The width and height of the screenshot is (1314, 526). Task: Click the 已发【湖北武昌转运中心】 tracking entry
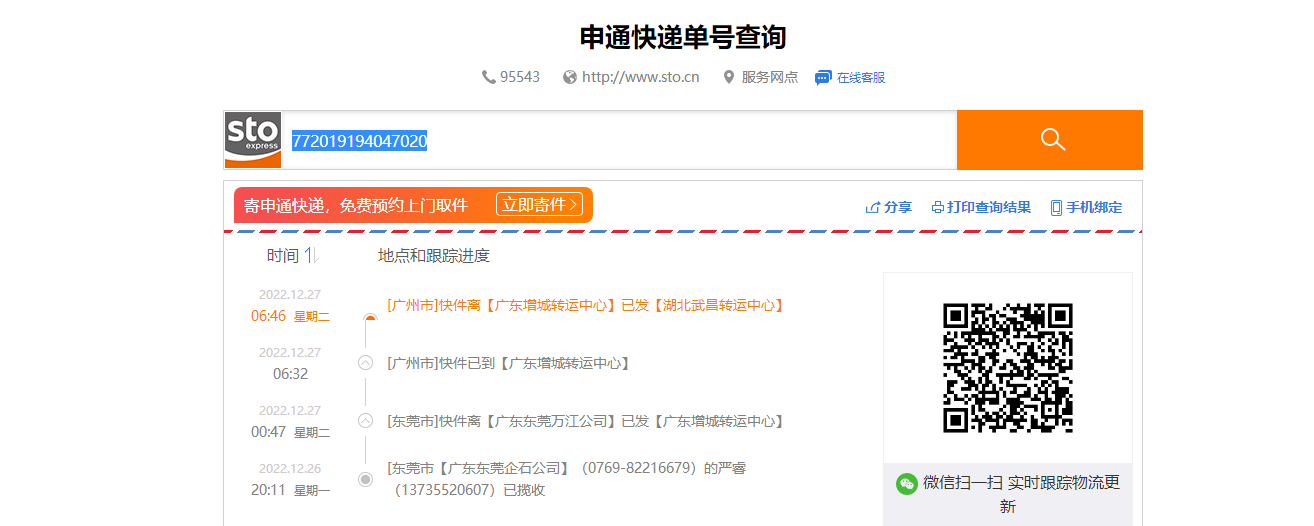[586, 305]
